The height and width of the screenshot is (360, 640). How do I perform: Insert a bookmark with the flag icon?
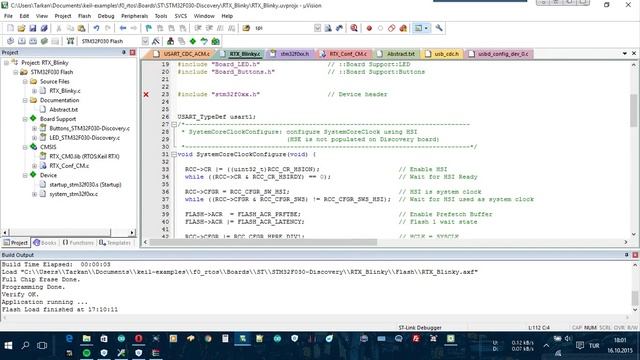[149, 28]
